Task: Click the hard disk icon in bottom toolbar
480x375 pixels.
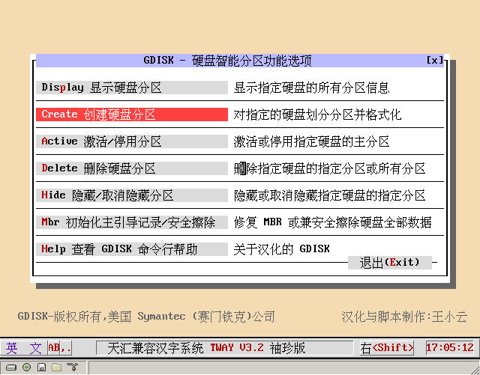Action: coord(11,367)
